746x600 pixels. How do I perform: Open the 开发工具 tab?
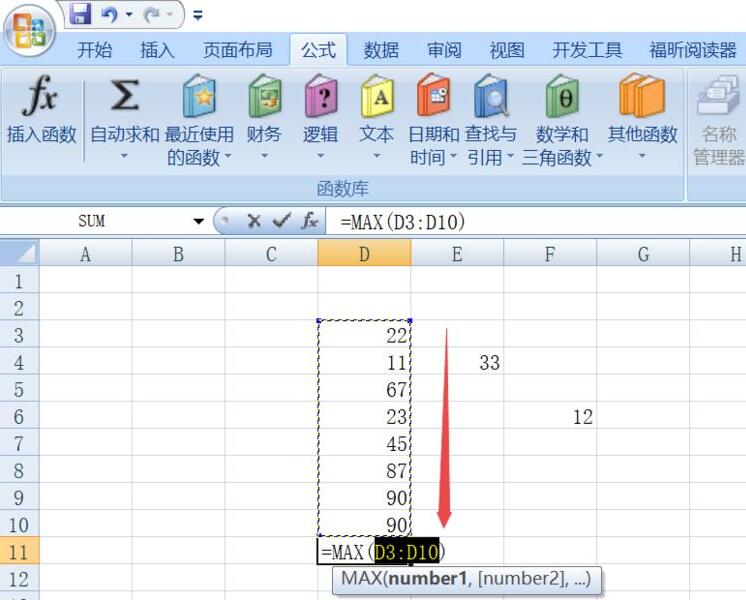tap(587, 49)
